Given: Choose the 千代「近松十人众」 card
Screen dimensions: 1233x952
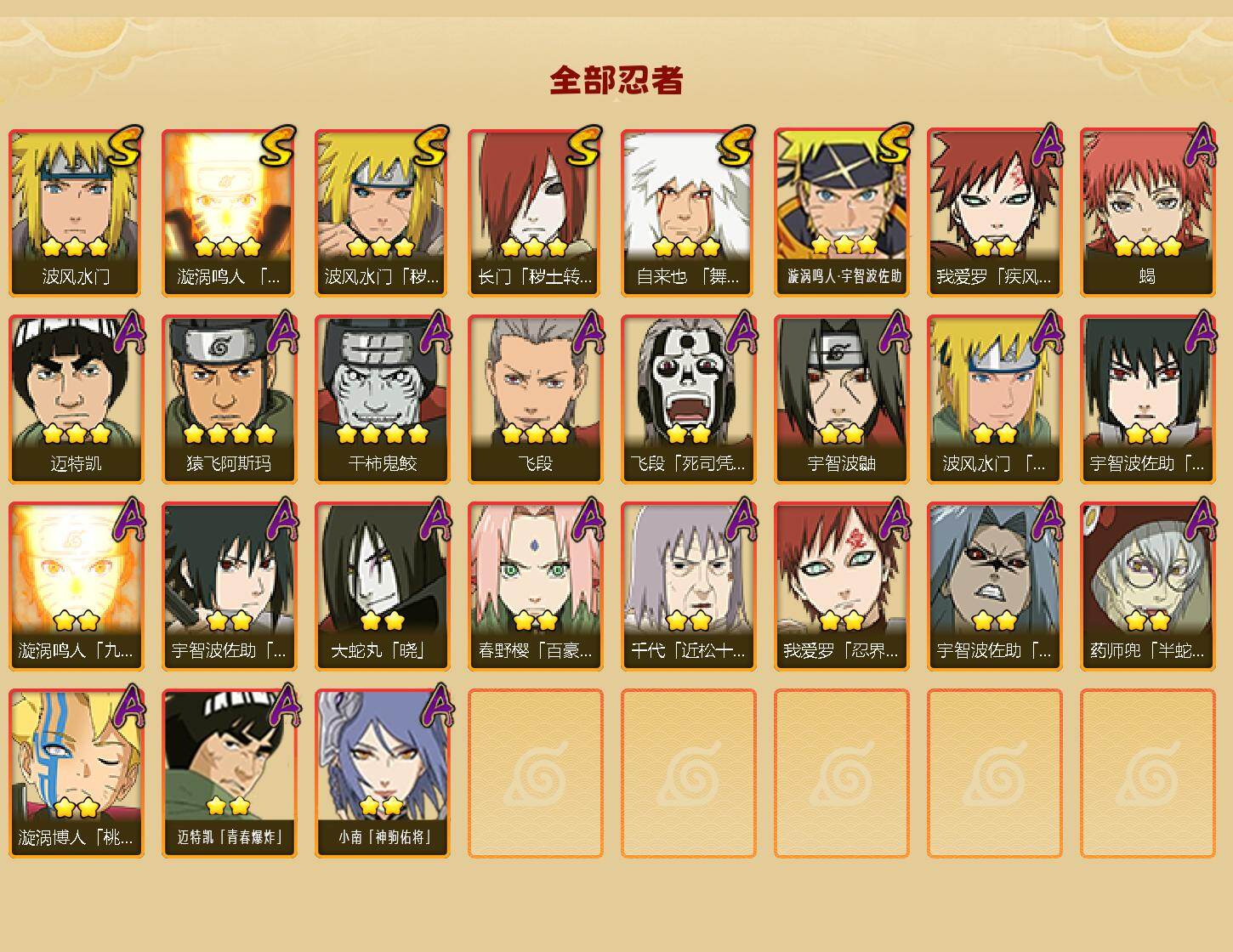Looking at the screenshot, I should click(x=688, y=586).
